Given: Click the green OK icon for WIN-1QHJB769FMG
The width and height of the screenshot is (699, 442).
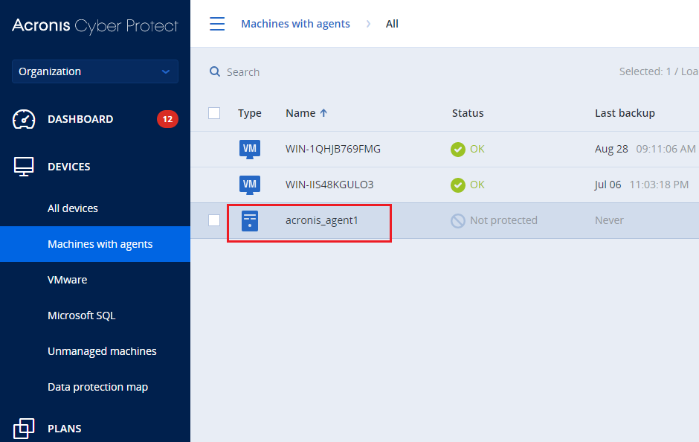Looking at the screenshot, I should coord(458,149).
